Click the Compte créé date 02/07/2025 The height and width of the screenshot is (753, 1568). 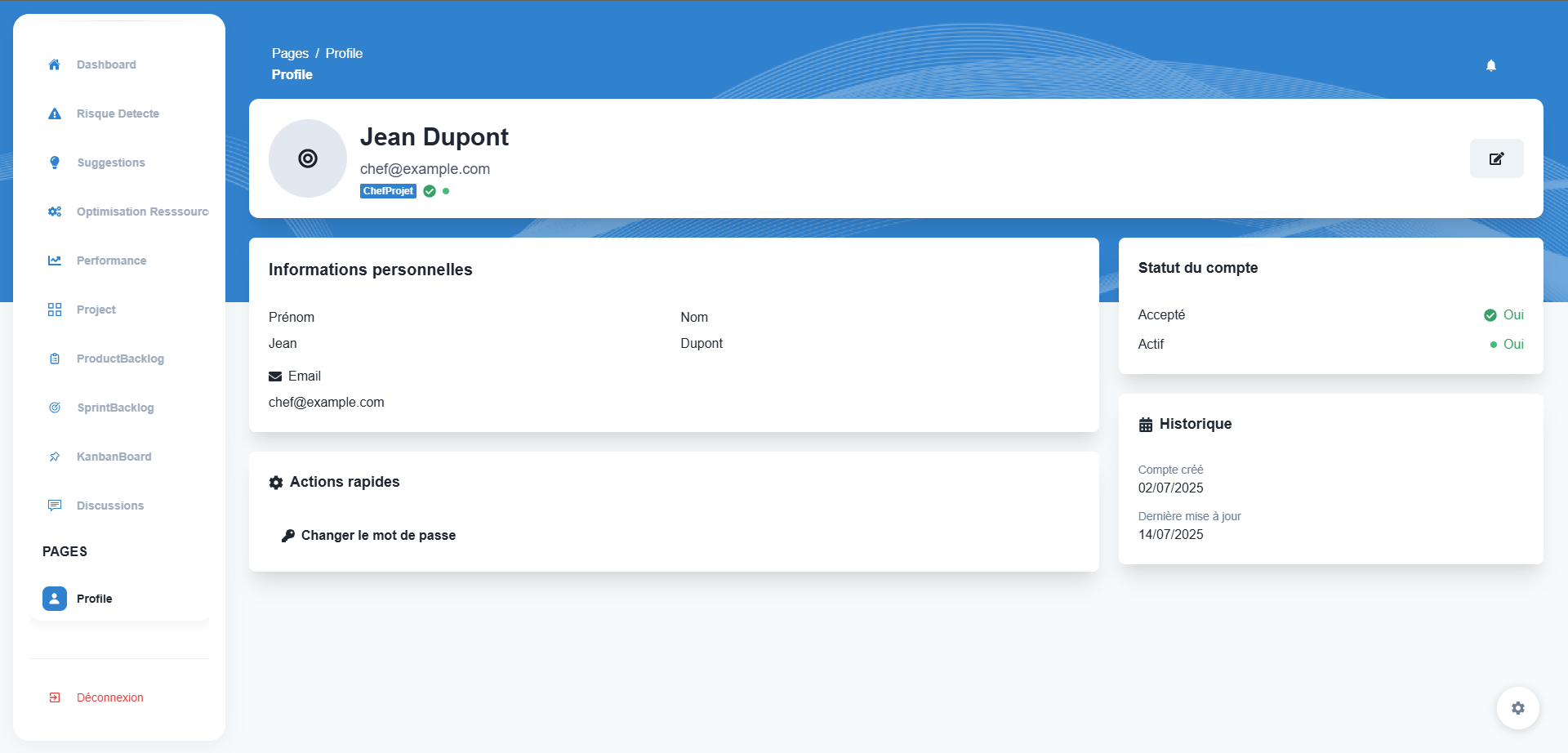[1170, 488]
